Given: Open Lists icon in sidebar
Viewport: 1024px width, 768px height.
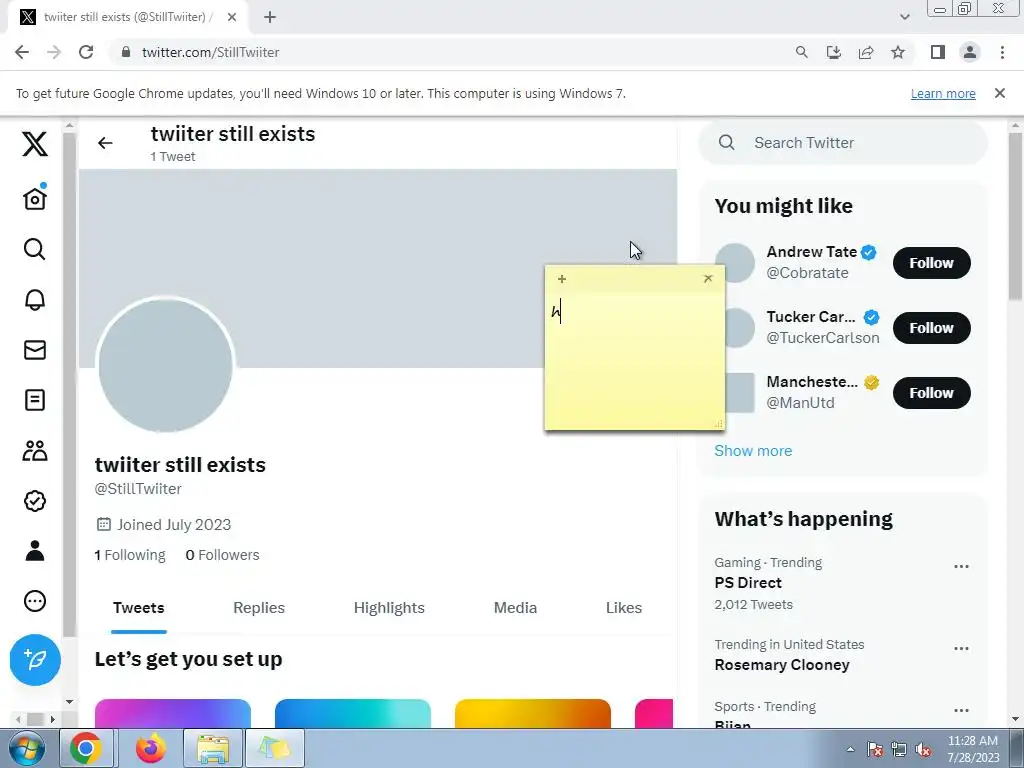Looking at the screenshot, I should pos(35,400).
